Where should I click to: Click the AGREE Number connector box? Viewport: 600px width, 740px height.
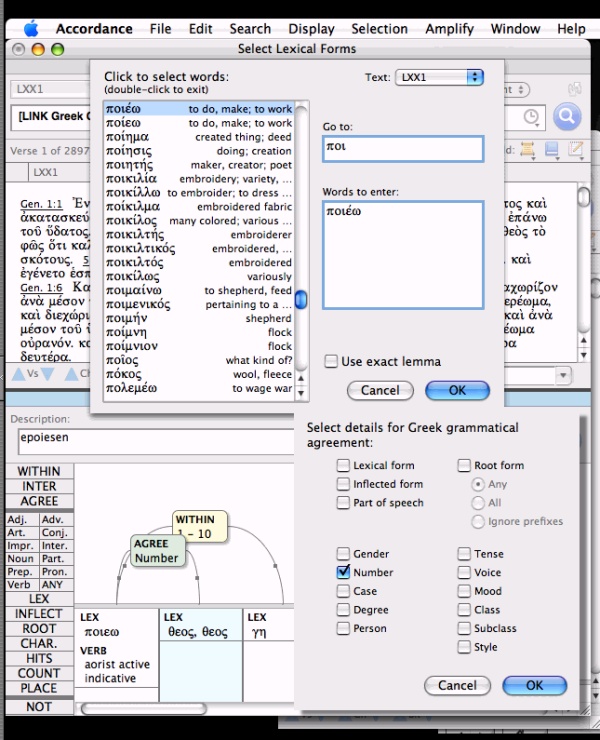[158, 551]
